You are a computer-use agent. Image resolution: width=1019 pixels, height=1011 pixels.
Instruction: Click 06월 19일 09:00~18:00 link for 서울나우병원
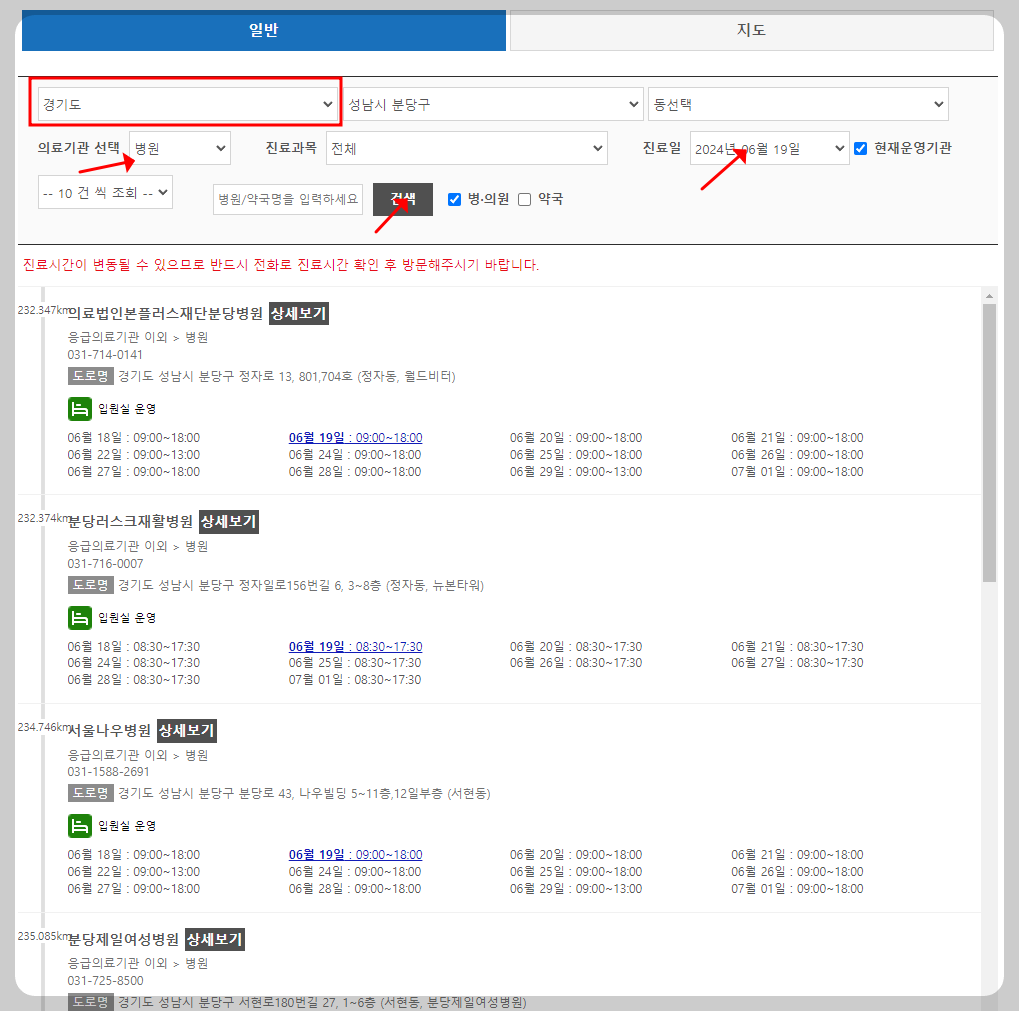355,854
